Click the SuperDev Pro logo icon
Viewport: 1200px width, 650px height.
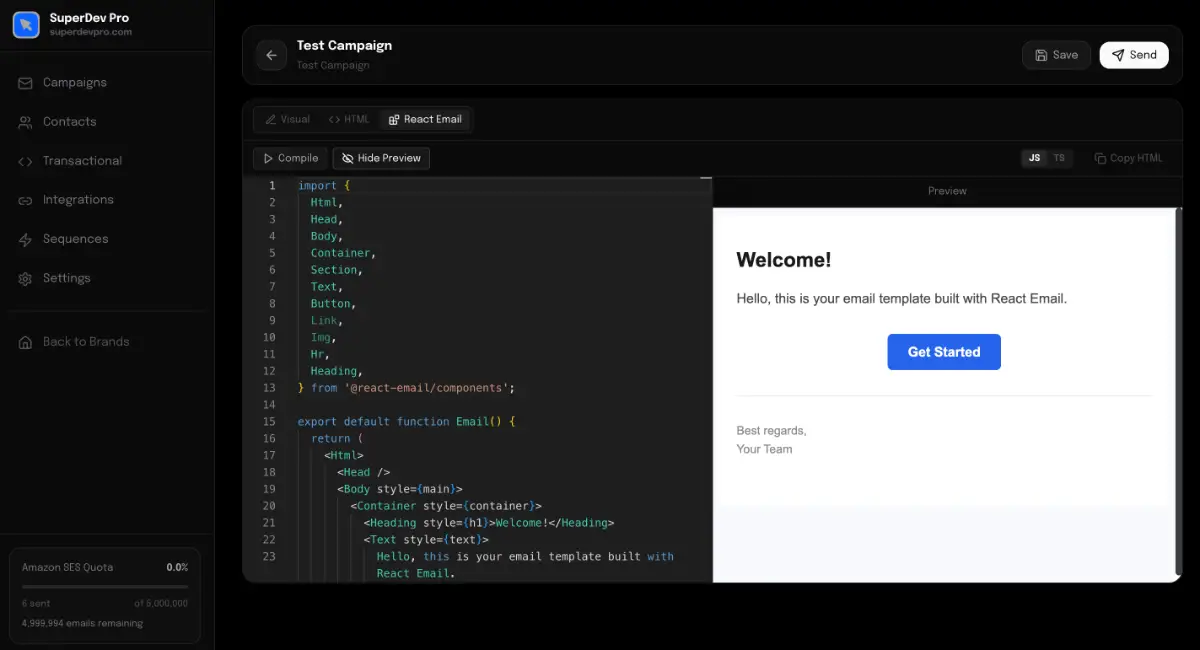coord(26,25)
